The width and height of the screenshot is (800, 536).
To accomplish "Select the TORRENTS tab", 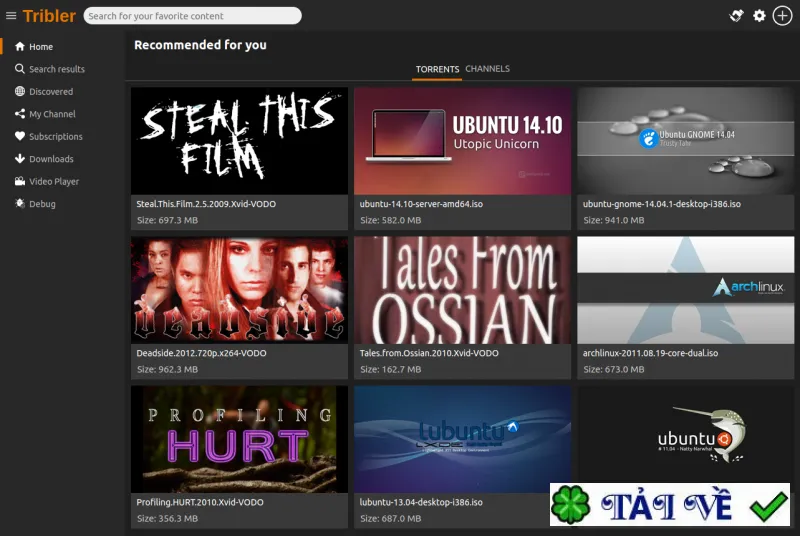I will pos(437,69).
